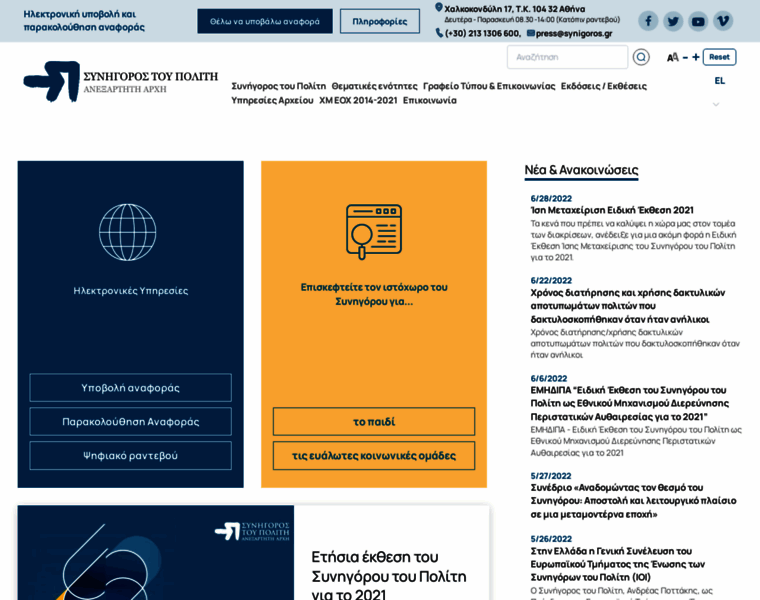Click the website search illustration icon
Viewport: 760px width, 600px height.
pyautogui.click(x=374, y=232)
